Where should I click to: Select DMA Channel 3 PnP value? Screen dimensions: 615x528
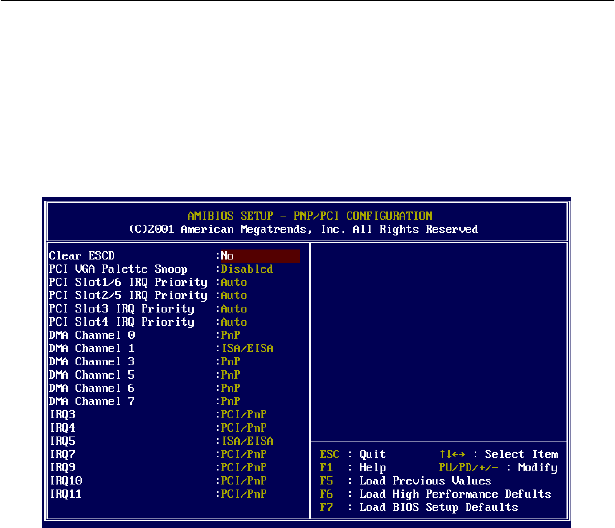click(230, 361)
